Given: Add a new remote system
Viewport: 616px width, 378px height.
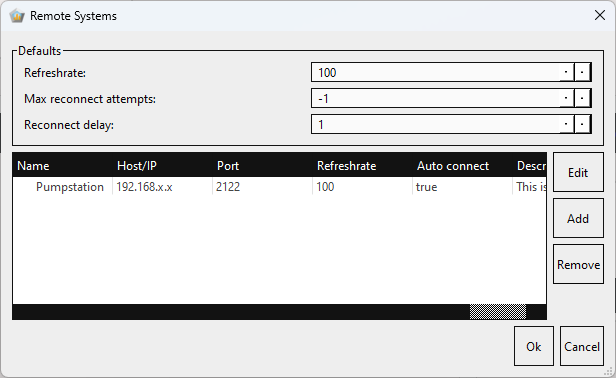Looking at the screenshot, I should [x=578, y=218].
